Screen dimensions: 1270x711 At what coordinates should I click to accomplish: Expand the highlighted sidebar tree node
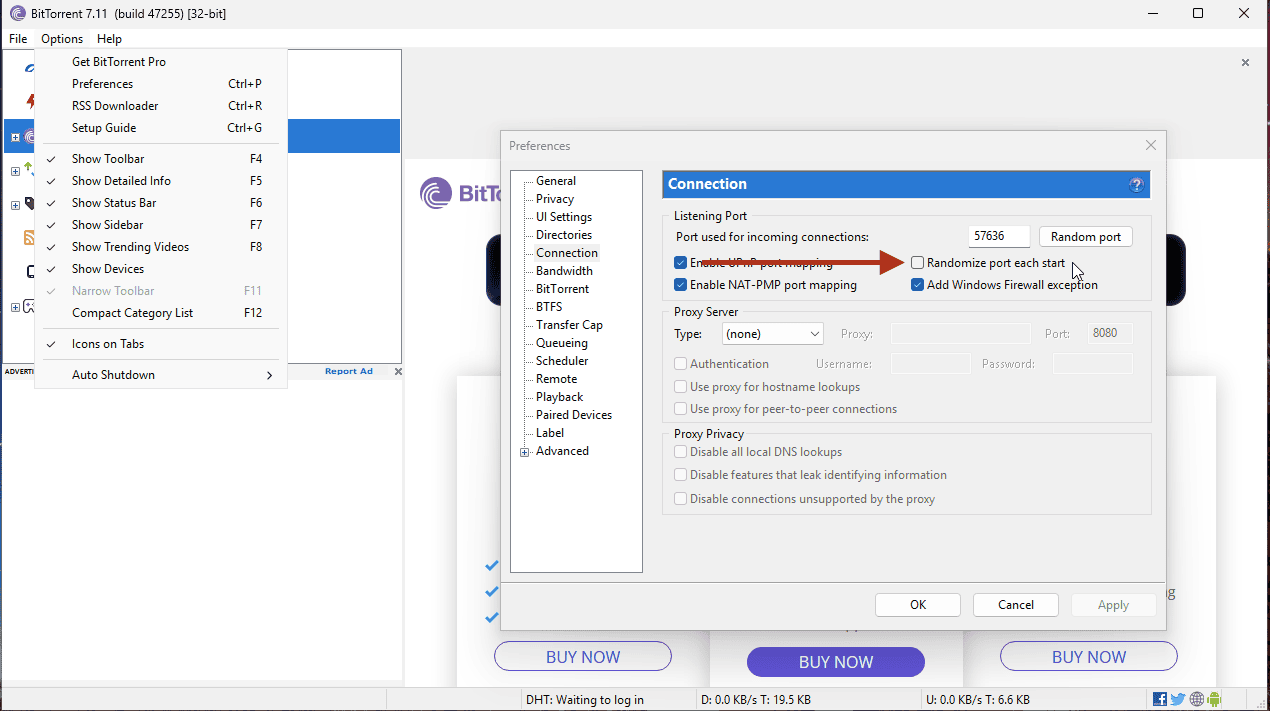[15, 137]
